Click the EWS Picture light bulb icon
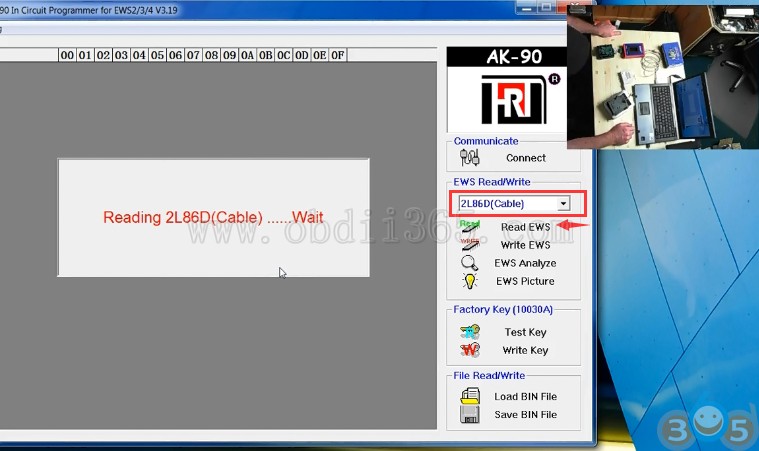This screenshot has width=759, height=451. click(470, 281)
